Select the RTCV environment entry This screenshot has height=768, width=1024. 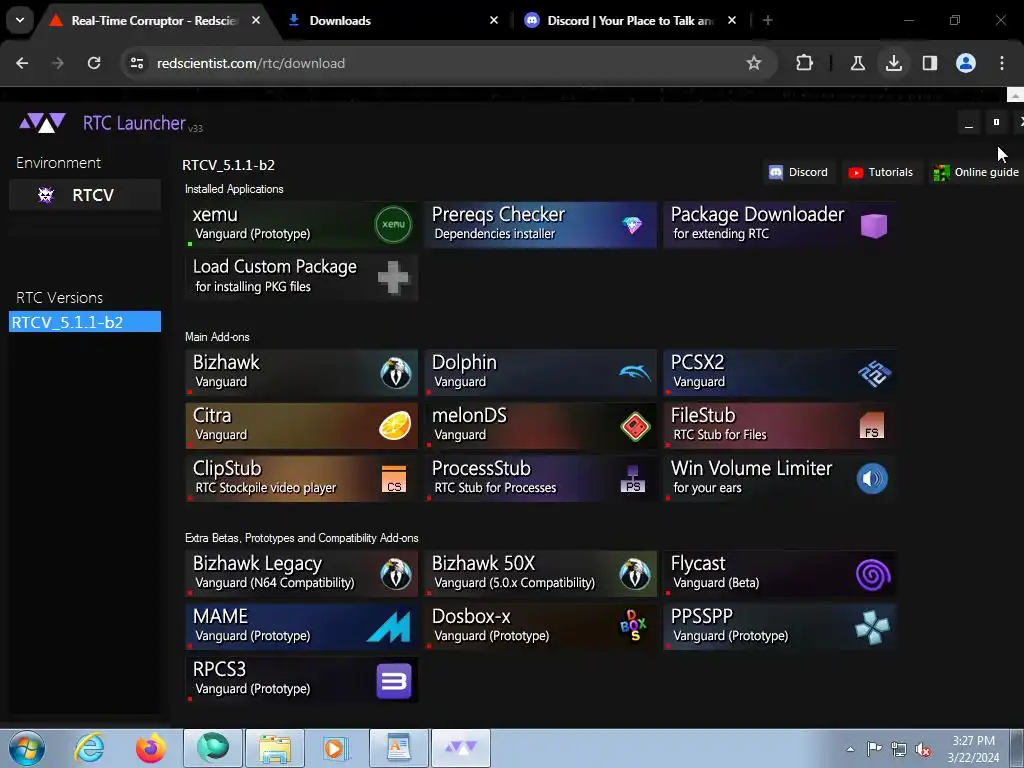click(x=85, y=195)
